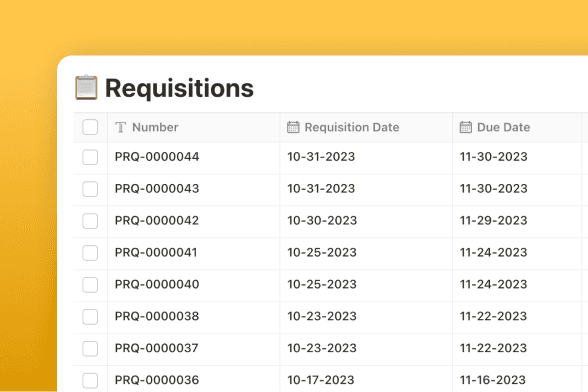Open requisition PRQ-0000036
The height and width of the screenshot is (392, 588).
tap(157, 380)
